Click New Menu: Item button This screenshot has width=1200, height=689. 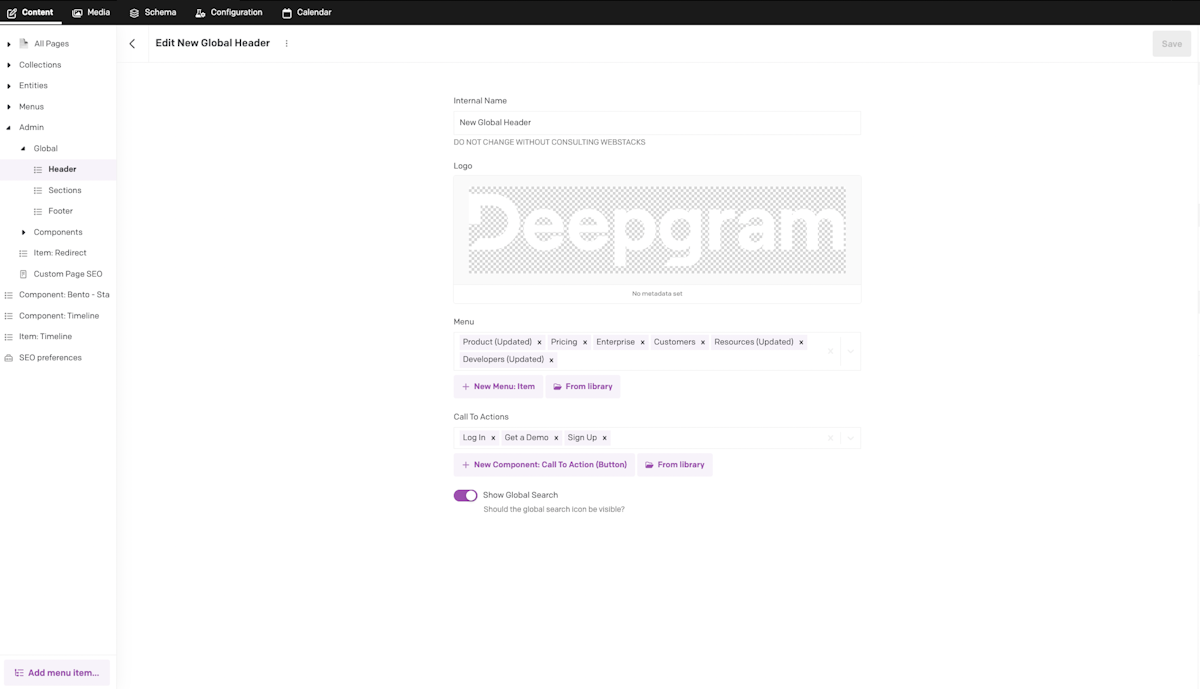click(498, 387)
